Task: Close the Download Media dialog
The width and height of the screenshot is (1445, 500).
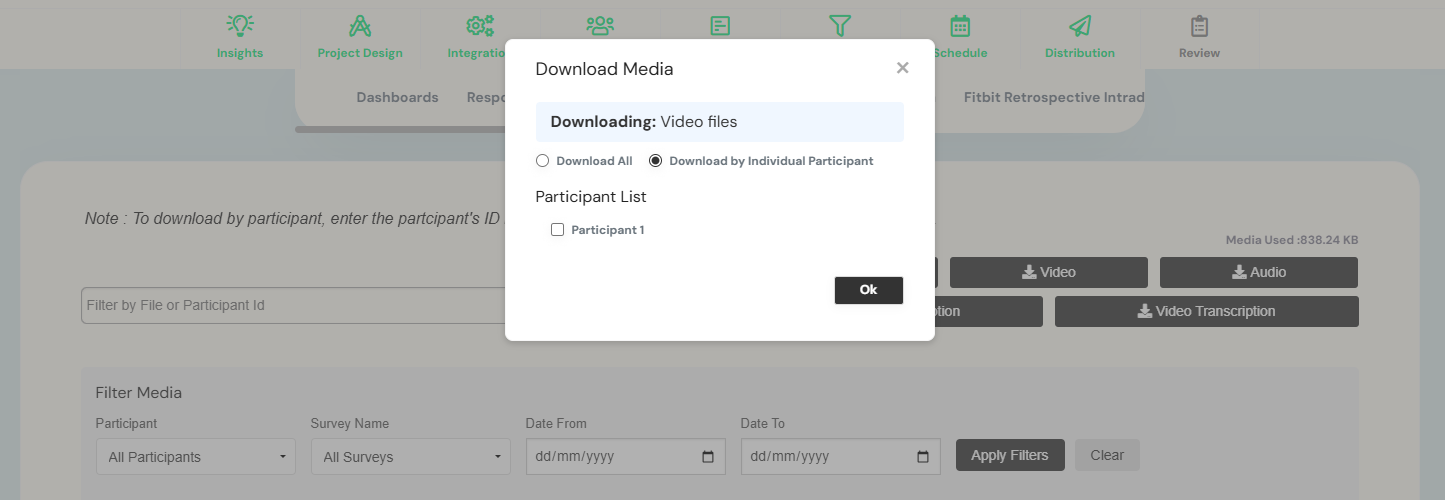Action: pos(902,68)
